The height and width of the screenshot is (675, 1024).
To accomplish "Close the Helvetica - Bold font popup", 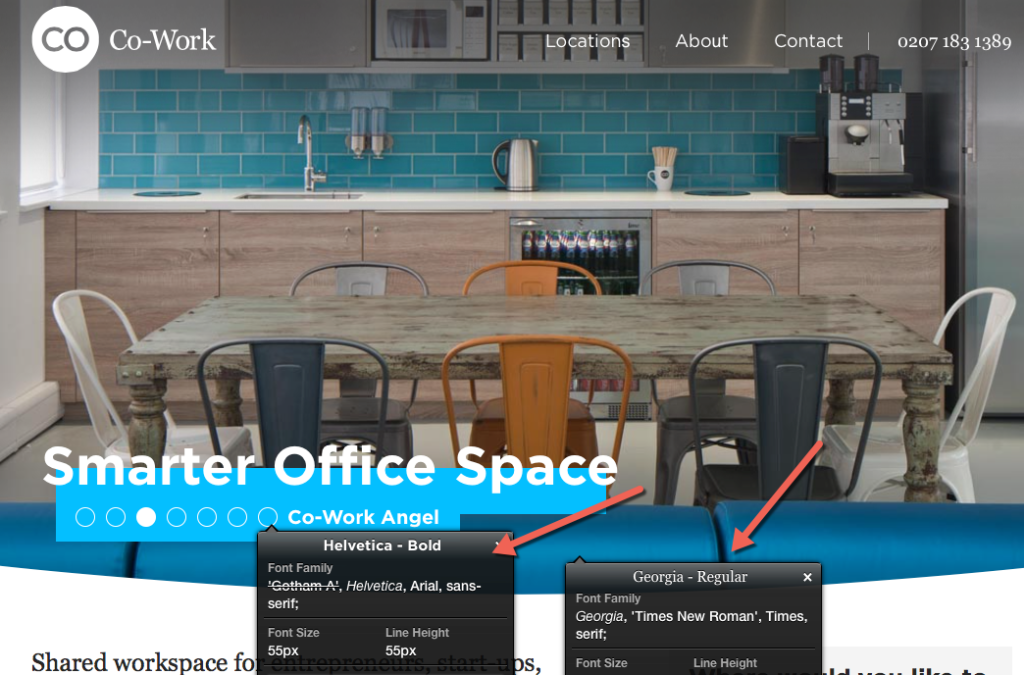I will coord(498,545).
